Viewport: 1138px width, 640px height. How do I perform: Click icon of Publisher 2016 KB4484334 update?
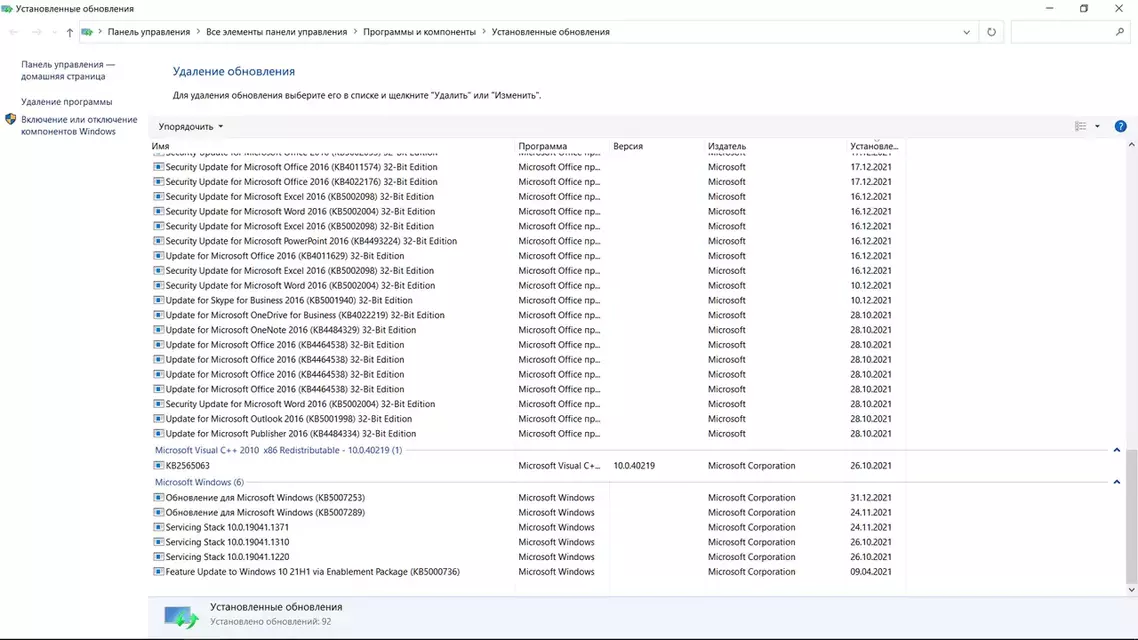pos(158,434)
